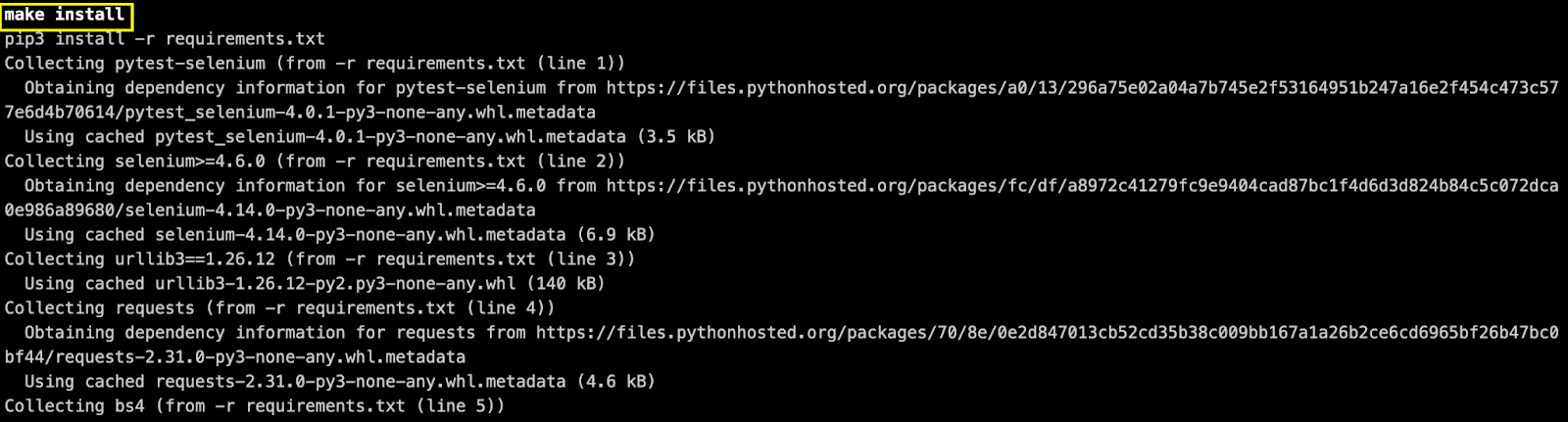
Task: Click the "Collecting selenium>=4.6.0" text
Action: coord(134,162)
